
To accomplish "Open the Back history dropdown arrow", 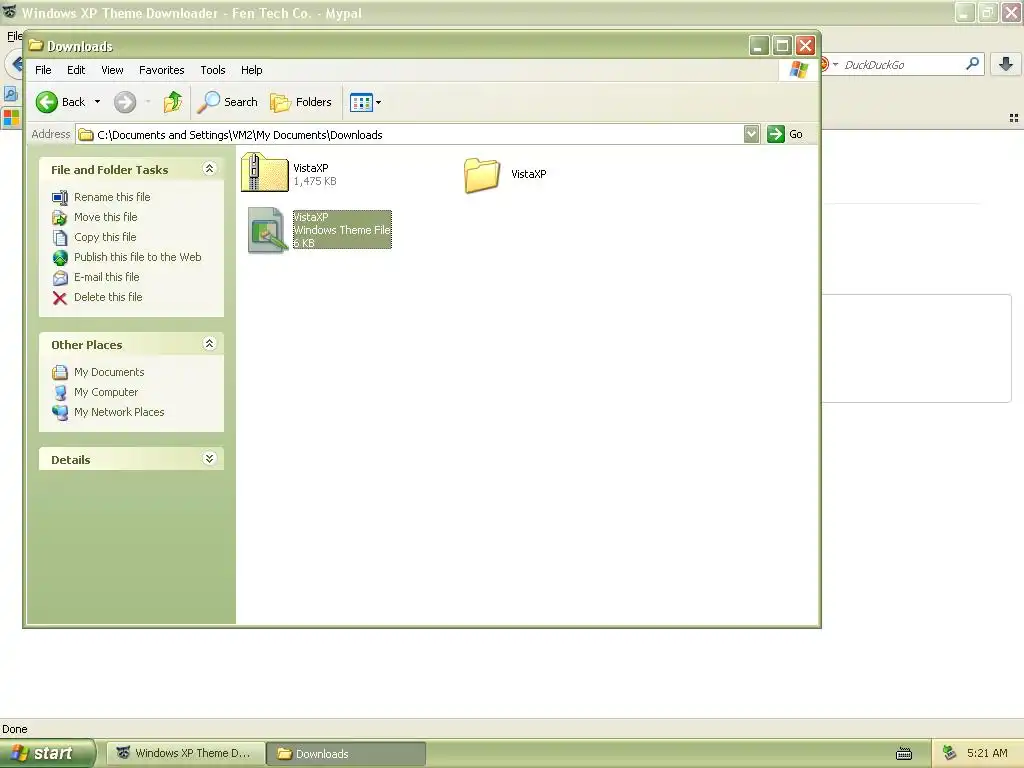I will pos(97,102).
